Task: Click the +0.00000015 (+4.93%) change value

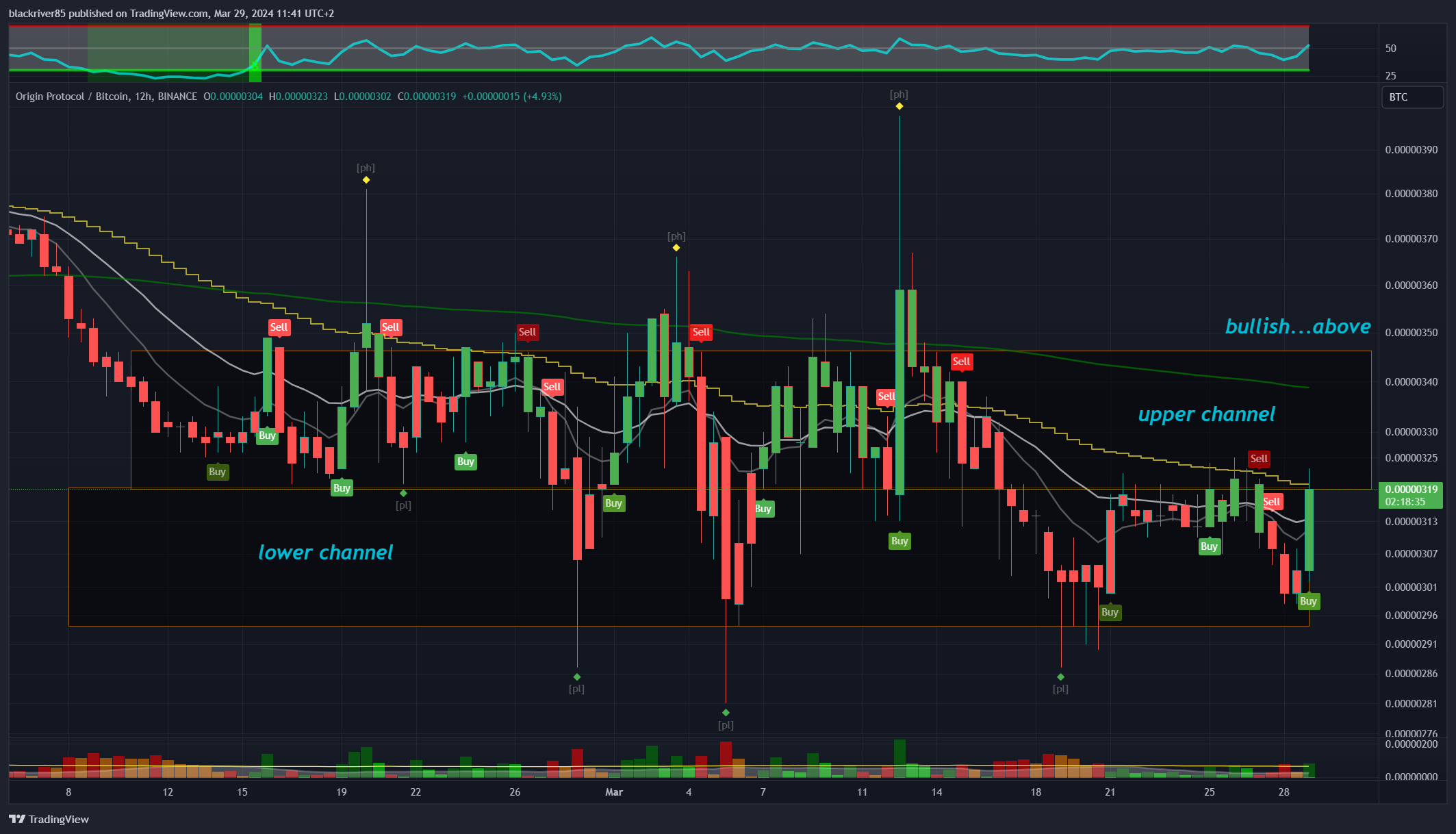Action: point(512,97)
